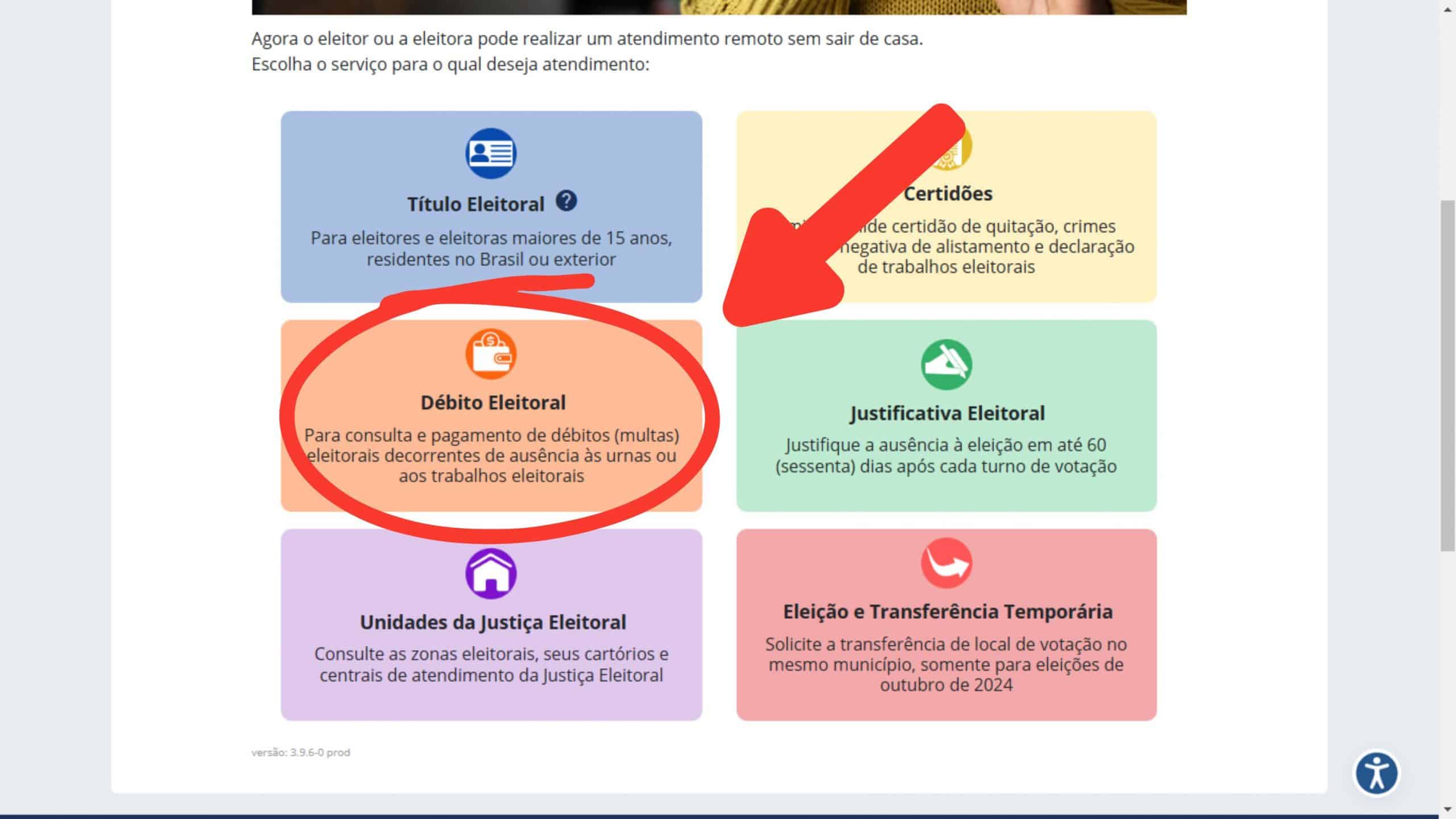Open the Certidões heading

(x=948, y=194)
